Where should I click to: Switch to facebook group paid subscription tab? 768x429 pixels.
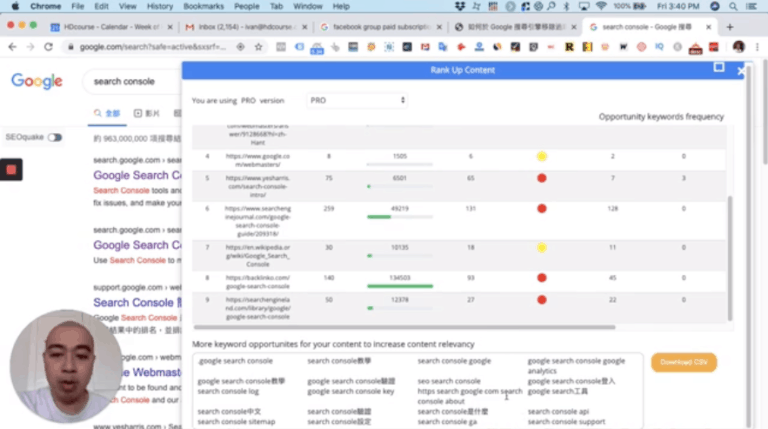(x=382, y=27)
